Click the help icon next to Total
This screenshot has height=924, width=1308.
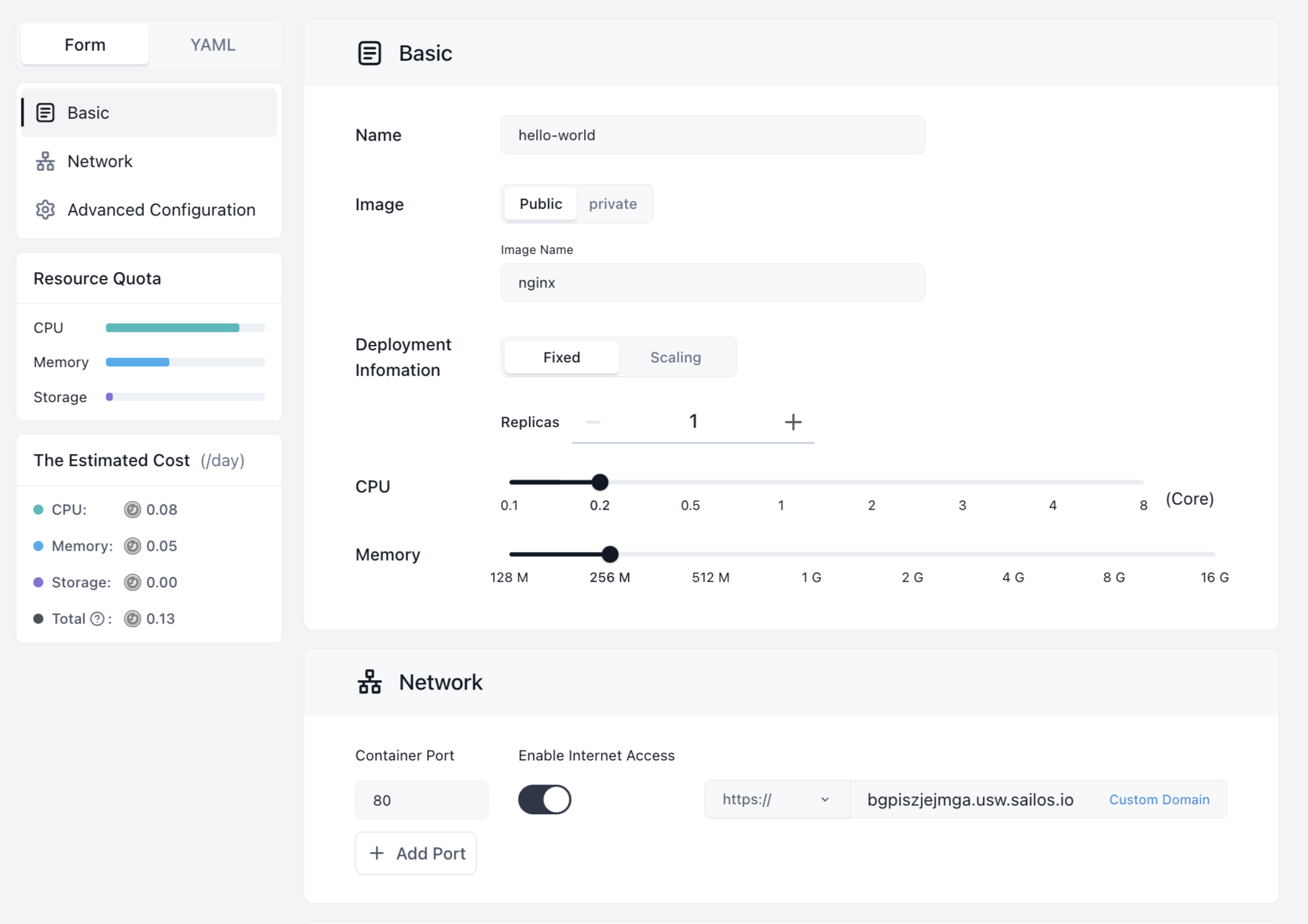pyautogui.click(x=98, y=619)
